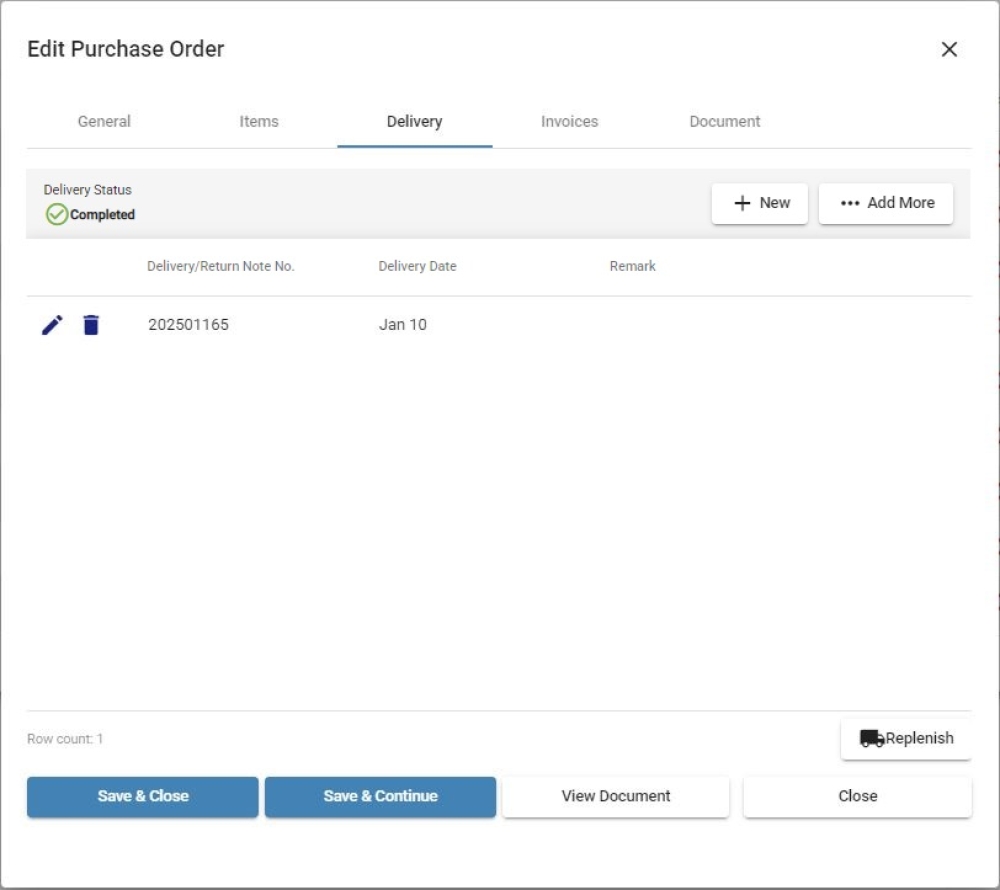This screenshot has height=890, width=1000.
Task: Close the Edit Purchase Order dialog with X
Action: point(949,49)
